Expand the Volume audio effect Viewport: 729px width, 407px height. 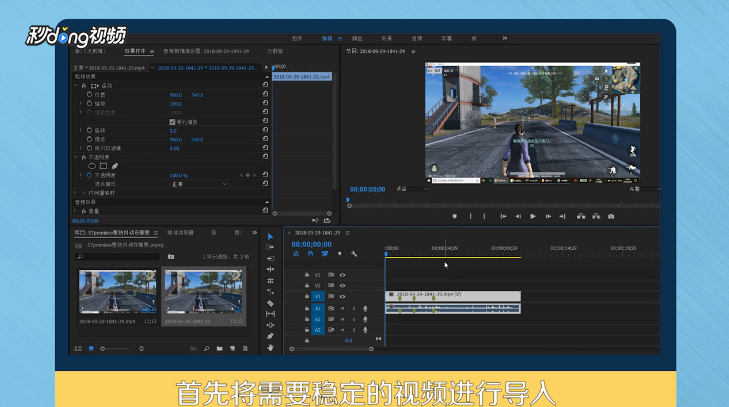coord(75,211)
